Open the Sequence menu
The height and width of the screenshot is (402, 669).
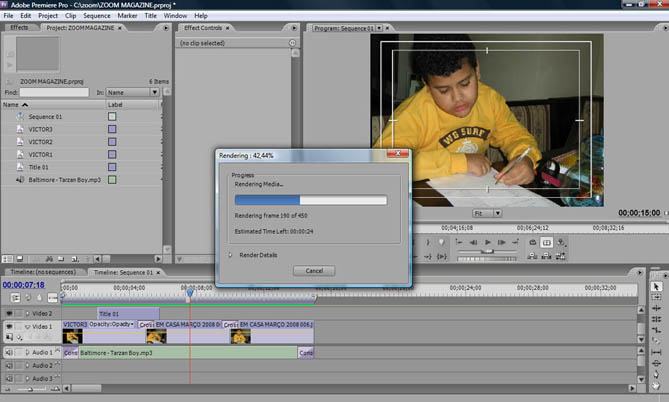pyautogui.click(x=97, y=16)
